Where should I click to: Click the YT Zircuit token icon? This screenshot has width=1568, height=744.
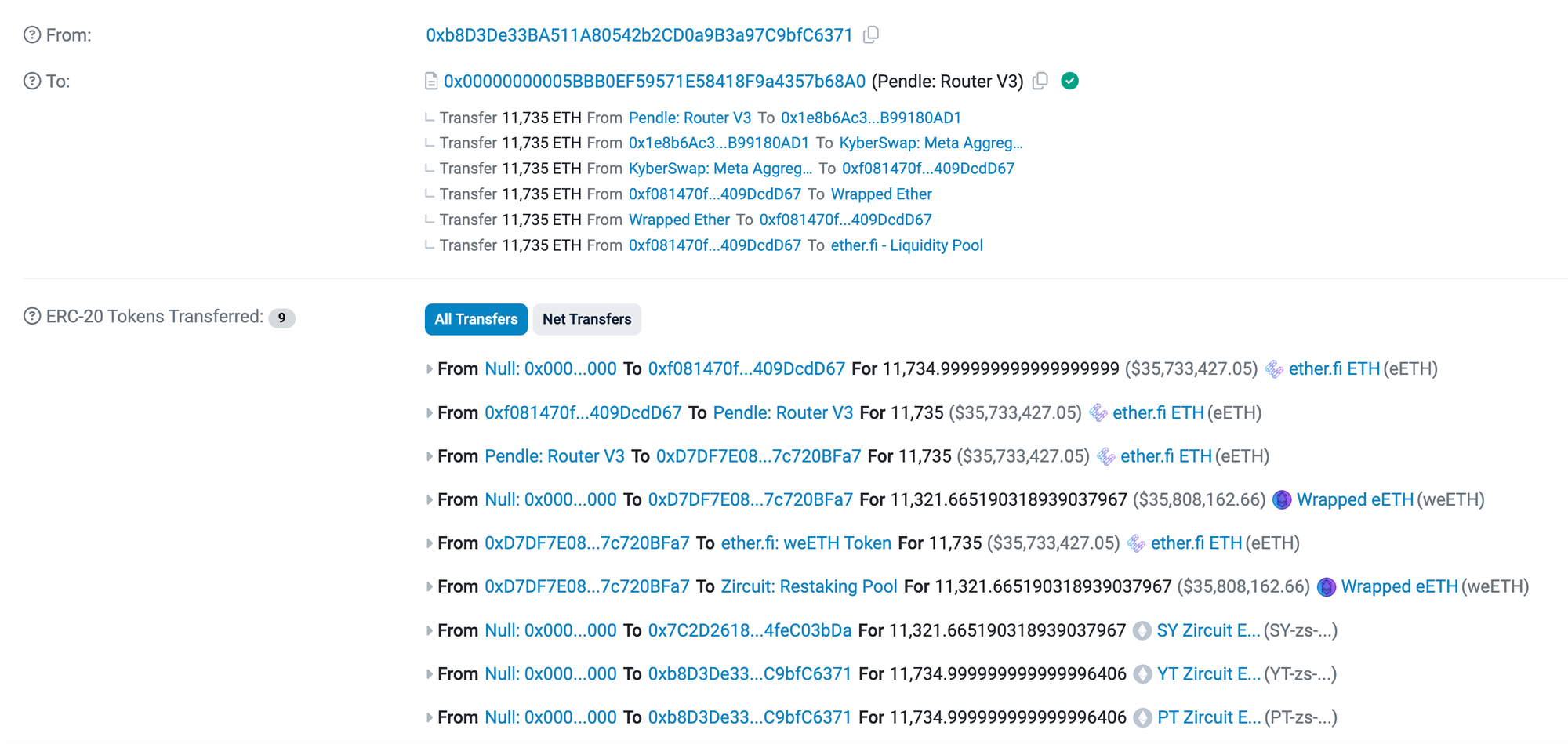tap(1143, 674)
